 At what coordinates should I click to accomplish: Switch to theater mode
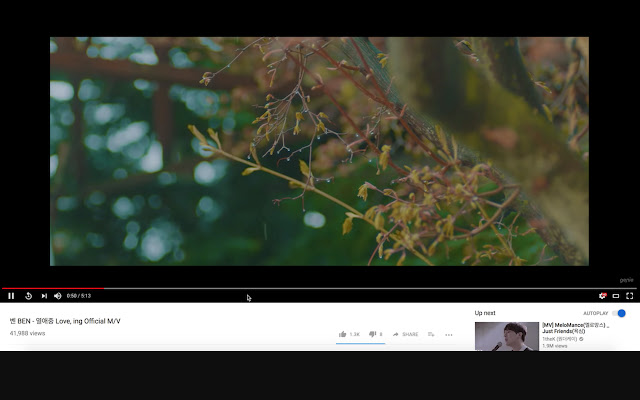(x=616, y=296)
